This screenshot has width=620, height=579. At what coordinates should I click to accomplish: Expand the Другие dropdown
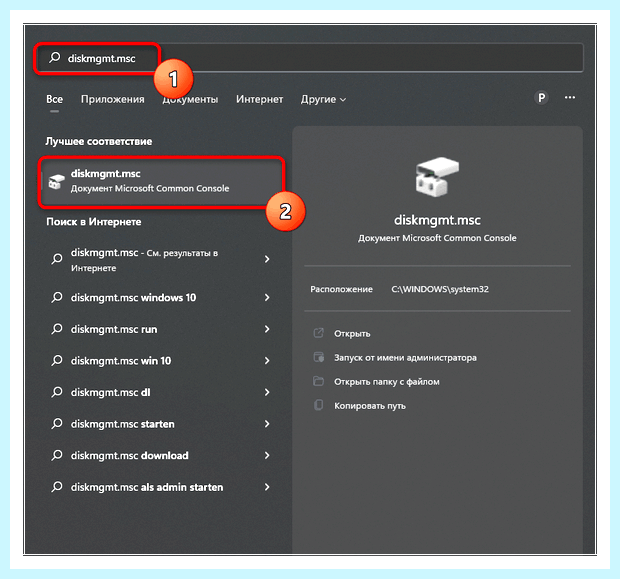(x=323, y=99)
